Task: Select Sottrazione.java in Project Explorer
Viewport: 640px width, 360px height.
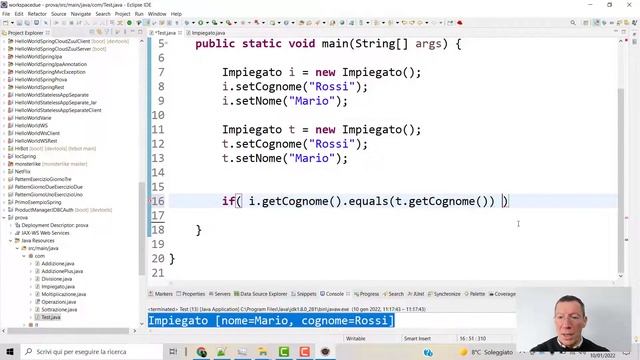Action: pyautogui.click(x=59, y=309)
